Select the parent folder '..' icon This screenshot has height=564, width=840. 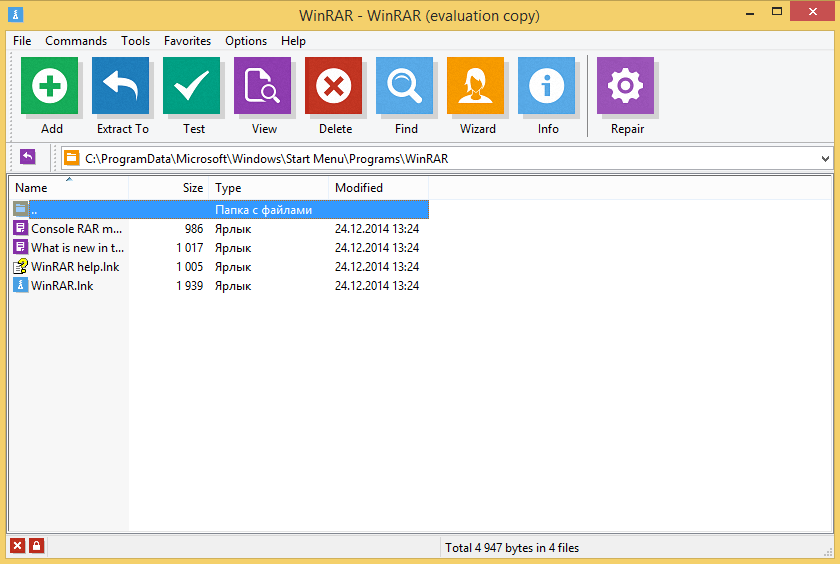point(20,209)
